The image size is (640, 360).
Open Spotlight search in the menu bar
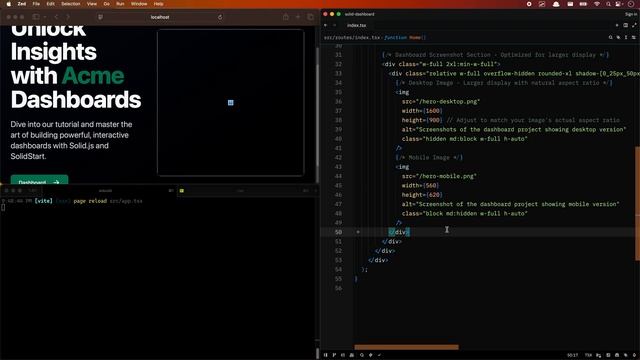click(x=608, y=4)
